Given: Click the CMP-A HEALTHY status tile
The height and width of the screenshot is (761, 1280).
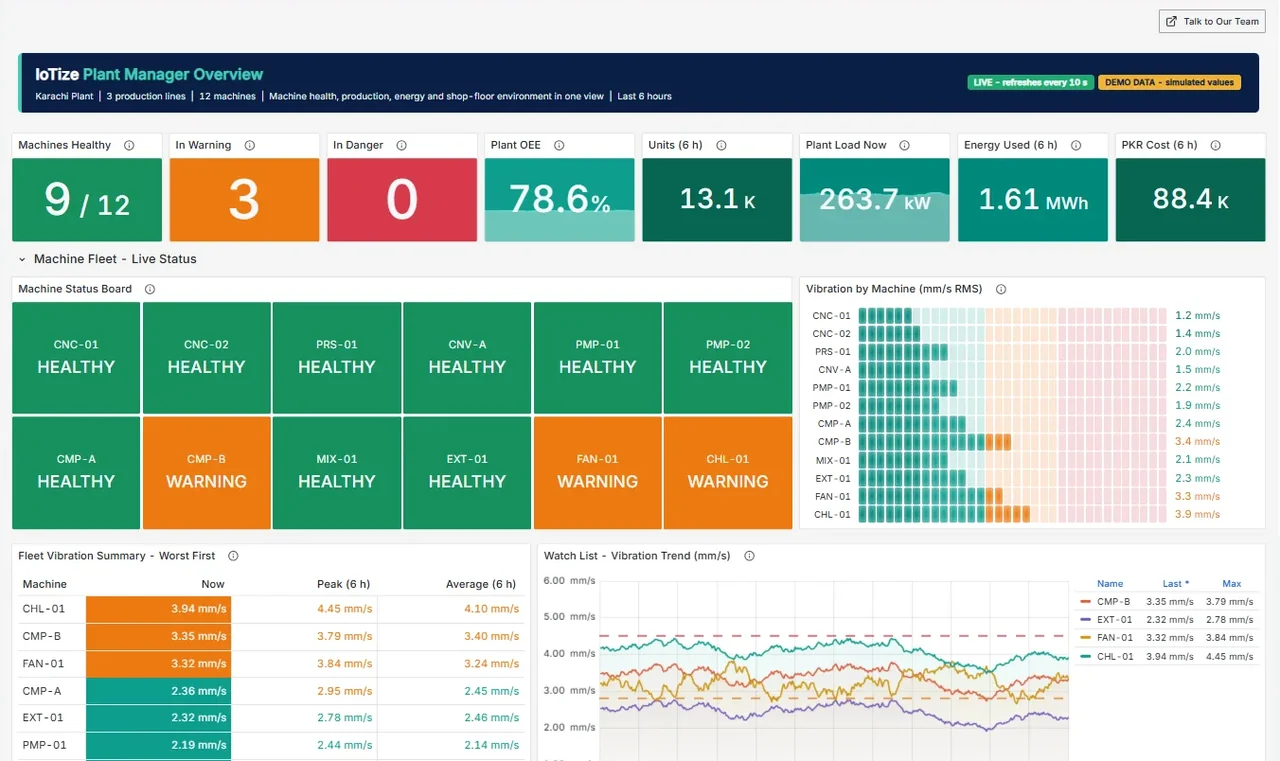Looking at the screenshot, I should (76, 473).
